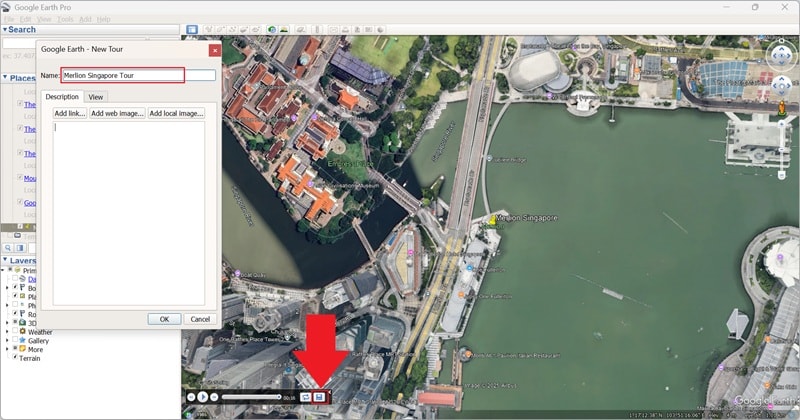Click inside the empty description text area
This screenshot has width=800, height=420.
click(129, 213)
